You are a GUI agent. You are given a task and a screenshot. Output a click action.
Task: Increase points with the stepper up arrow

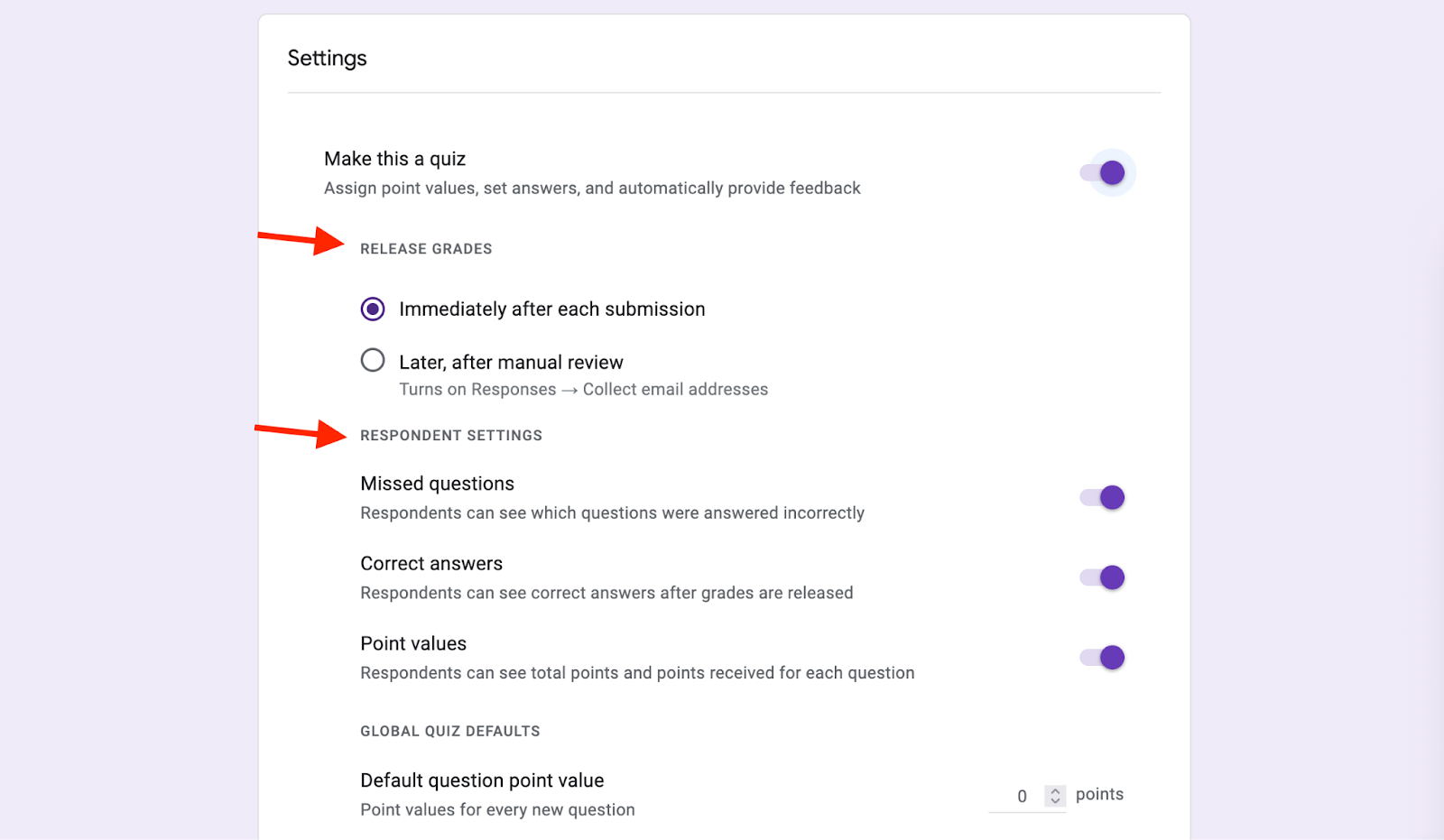tap(1055, 790)
